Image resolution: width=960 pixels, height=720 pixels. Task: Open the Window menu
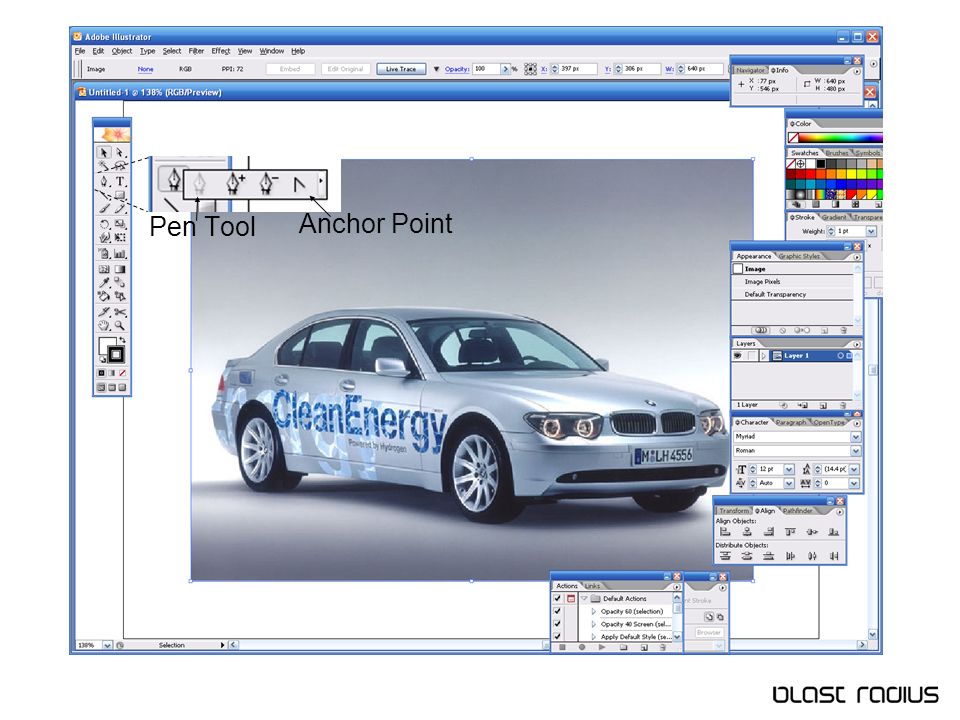coord(271,51)
